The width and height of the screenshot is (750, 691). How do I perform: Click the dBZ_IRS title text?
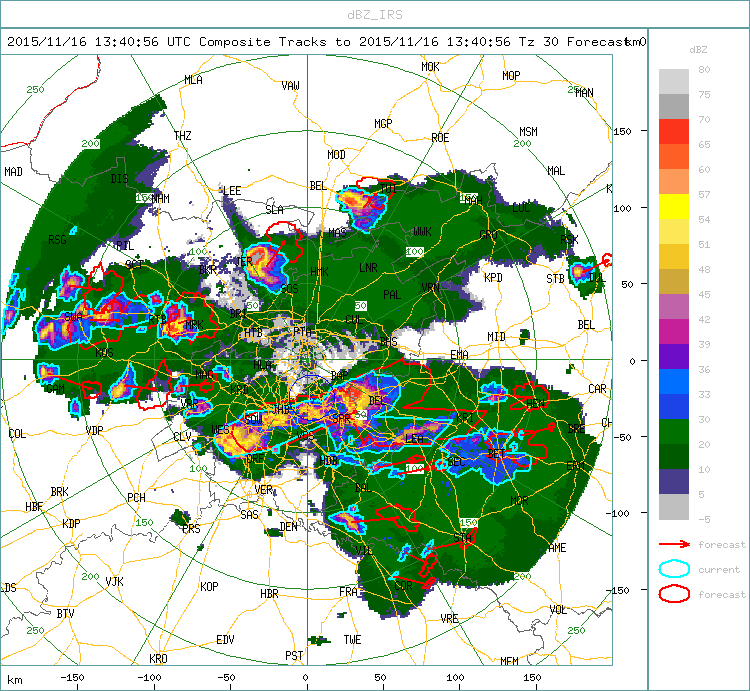[x=375, y=15]
